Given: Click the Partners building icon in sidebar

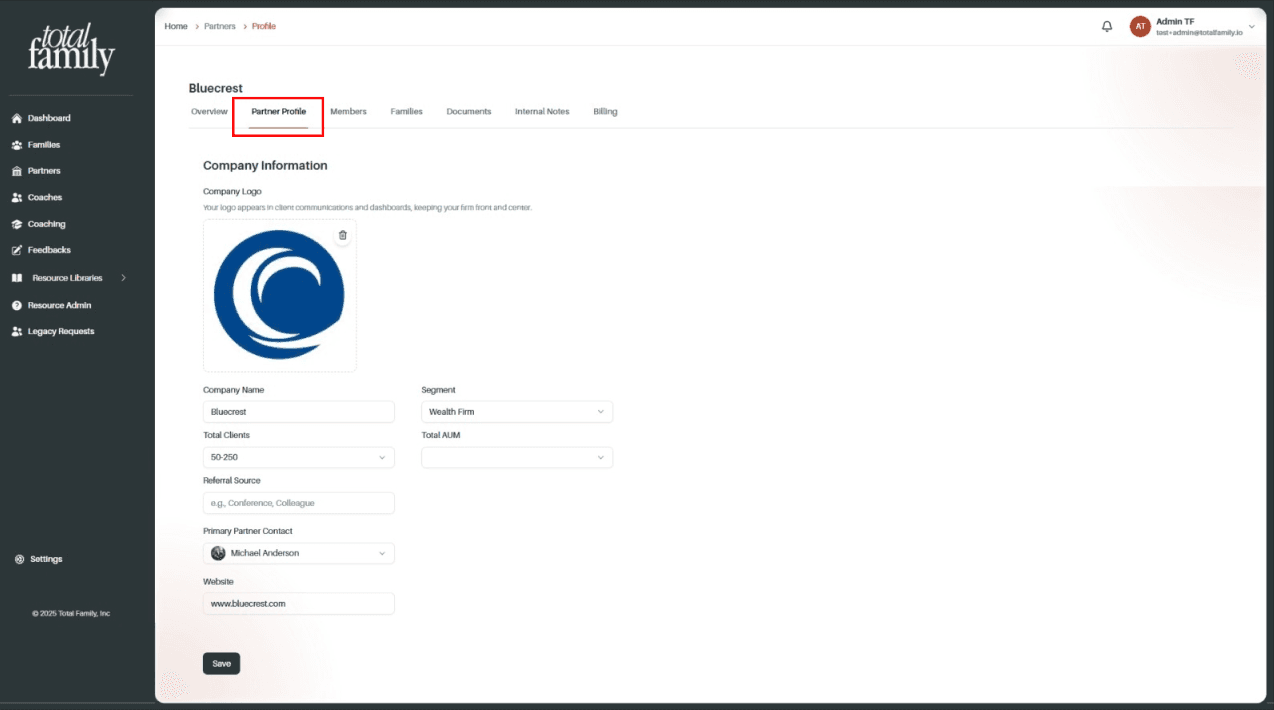Looking at the screenshot, I should coord(17,171).
